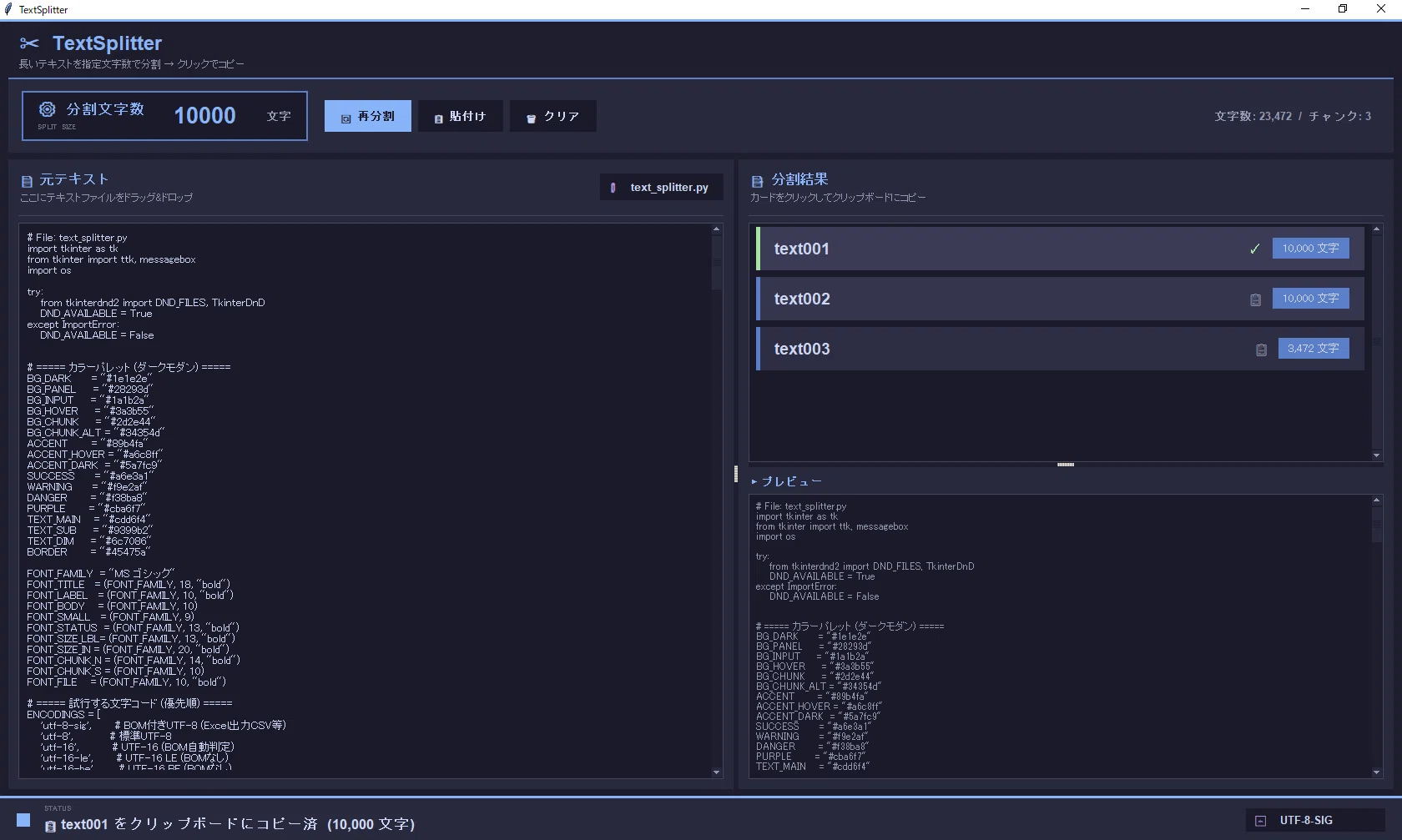This screenshot has width=1402, height=840.
Task: Click the gear icon next to 分割文字数
Action: pos(48,109)
